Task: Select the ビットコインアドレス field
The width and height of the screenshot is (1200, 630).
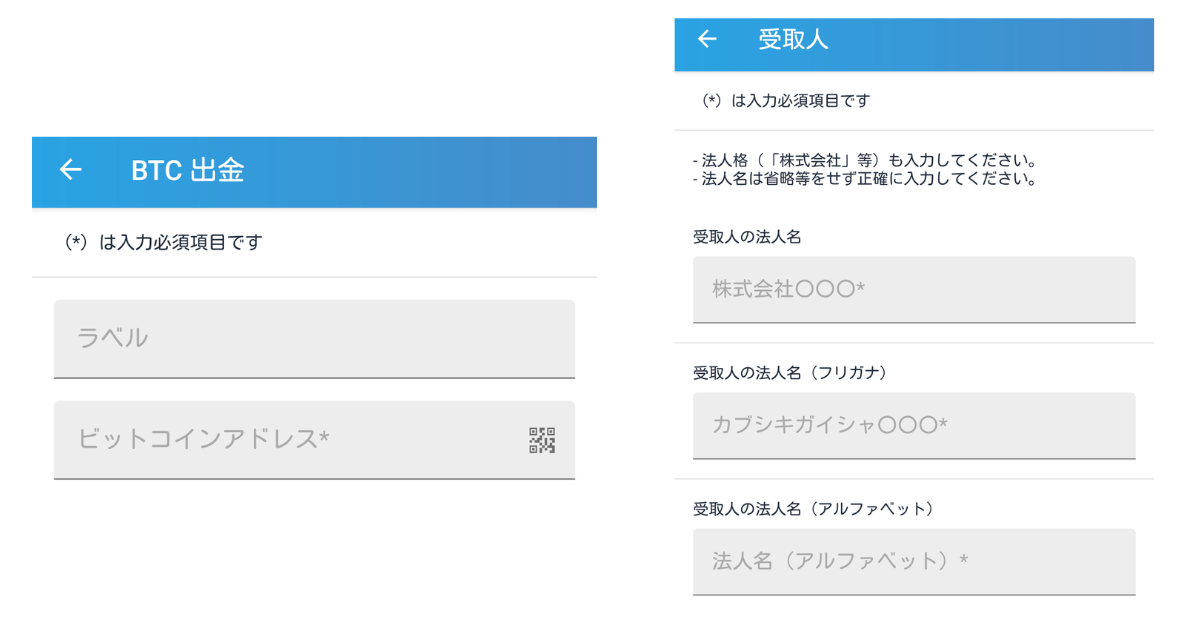Action: 314,440
